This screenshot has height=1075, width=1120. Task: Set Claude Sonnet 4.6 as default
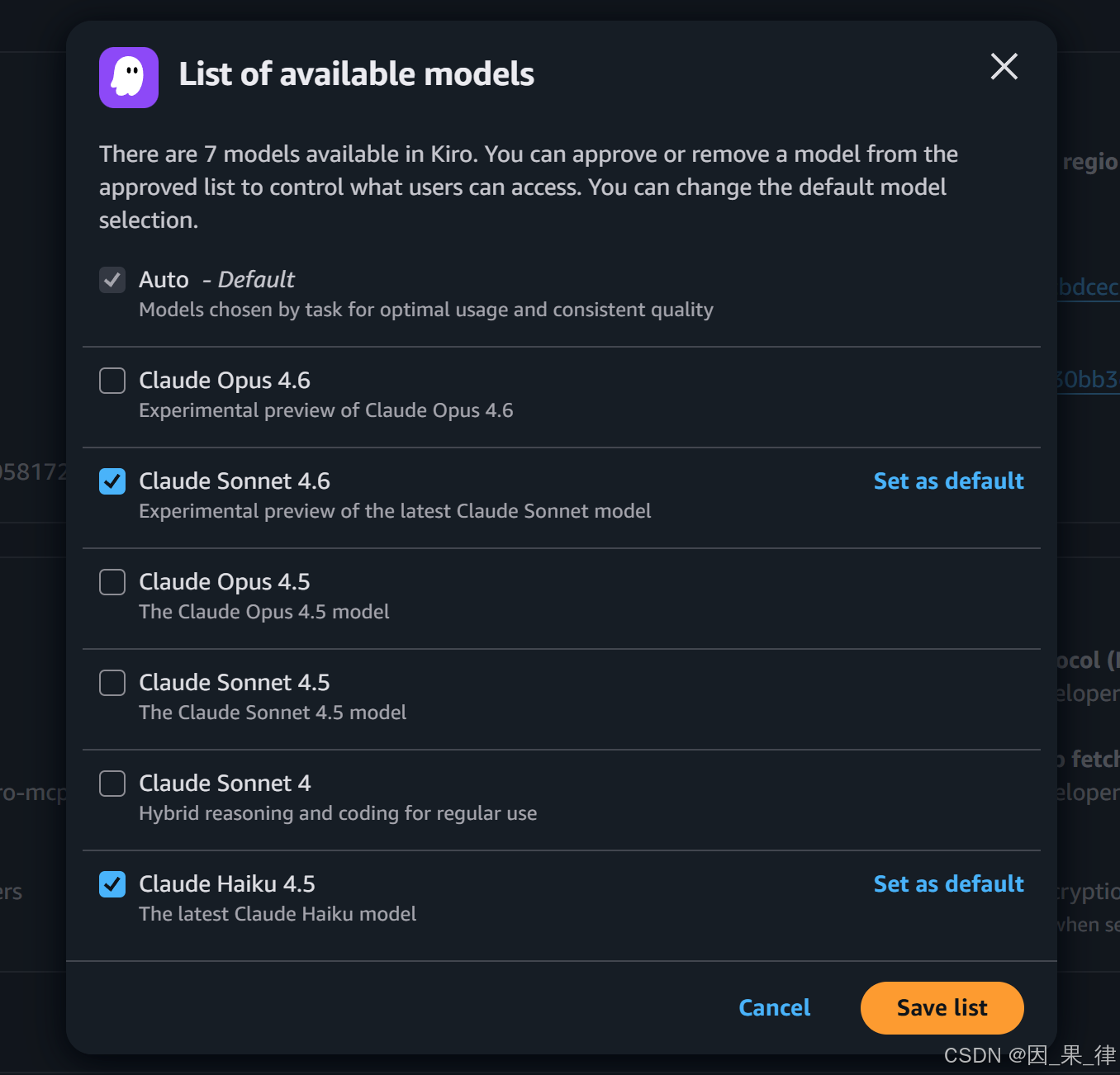click(948, 481)
